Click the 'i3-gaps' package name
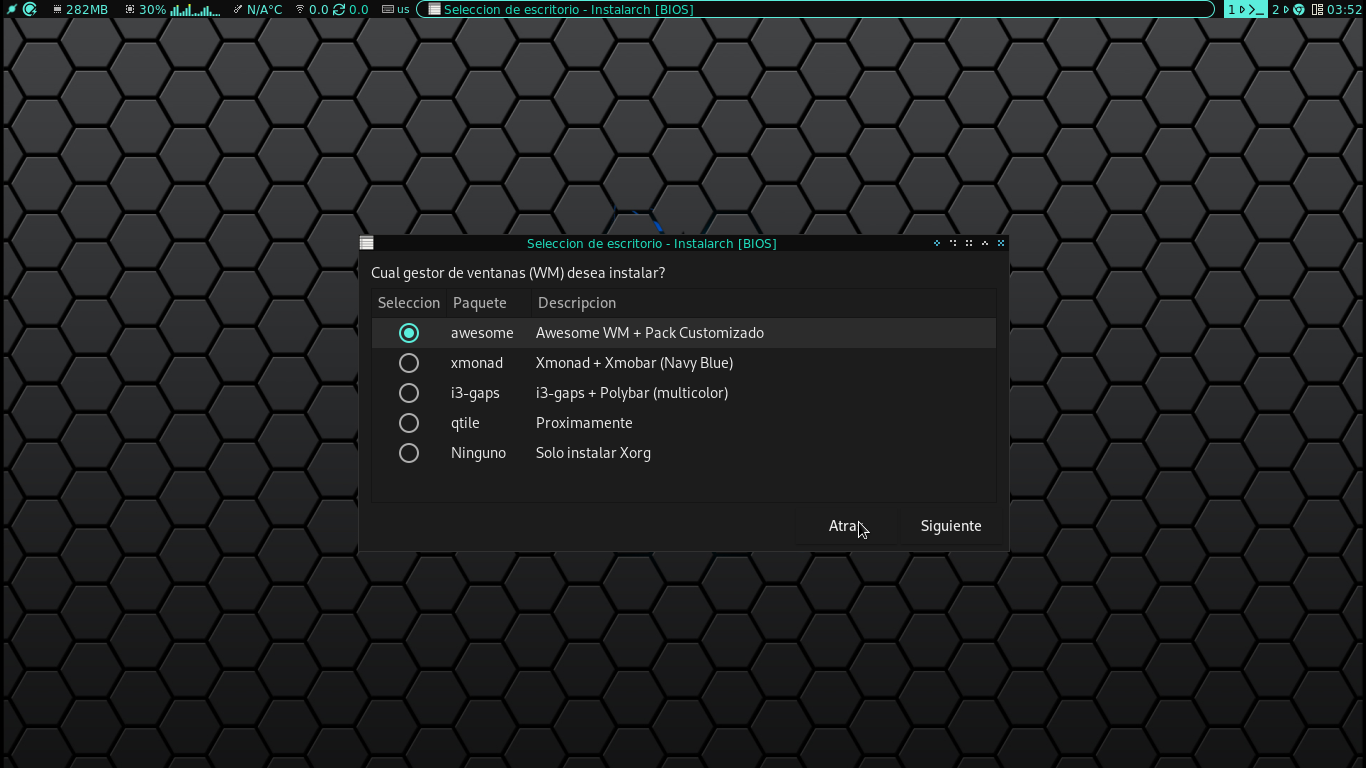1366x768 pixels. click(x=475, y=393)
